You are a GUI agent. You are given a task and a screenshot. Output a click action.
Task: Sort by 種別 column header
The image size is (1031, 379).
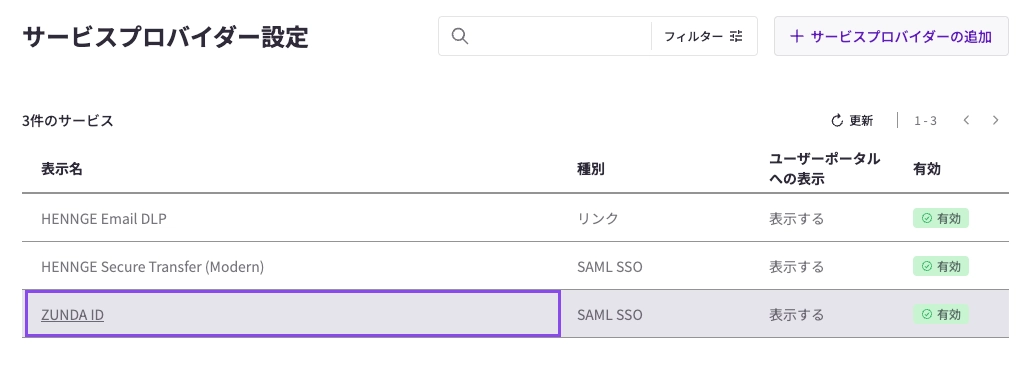(x=590, y=169)
